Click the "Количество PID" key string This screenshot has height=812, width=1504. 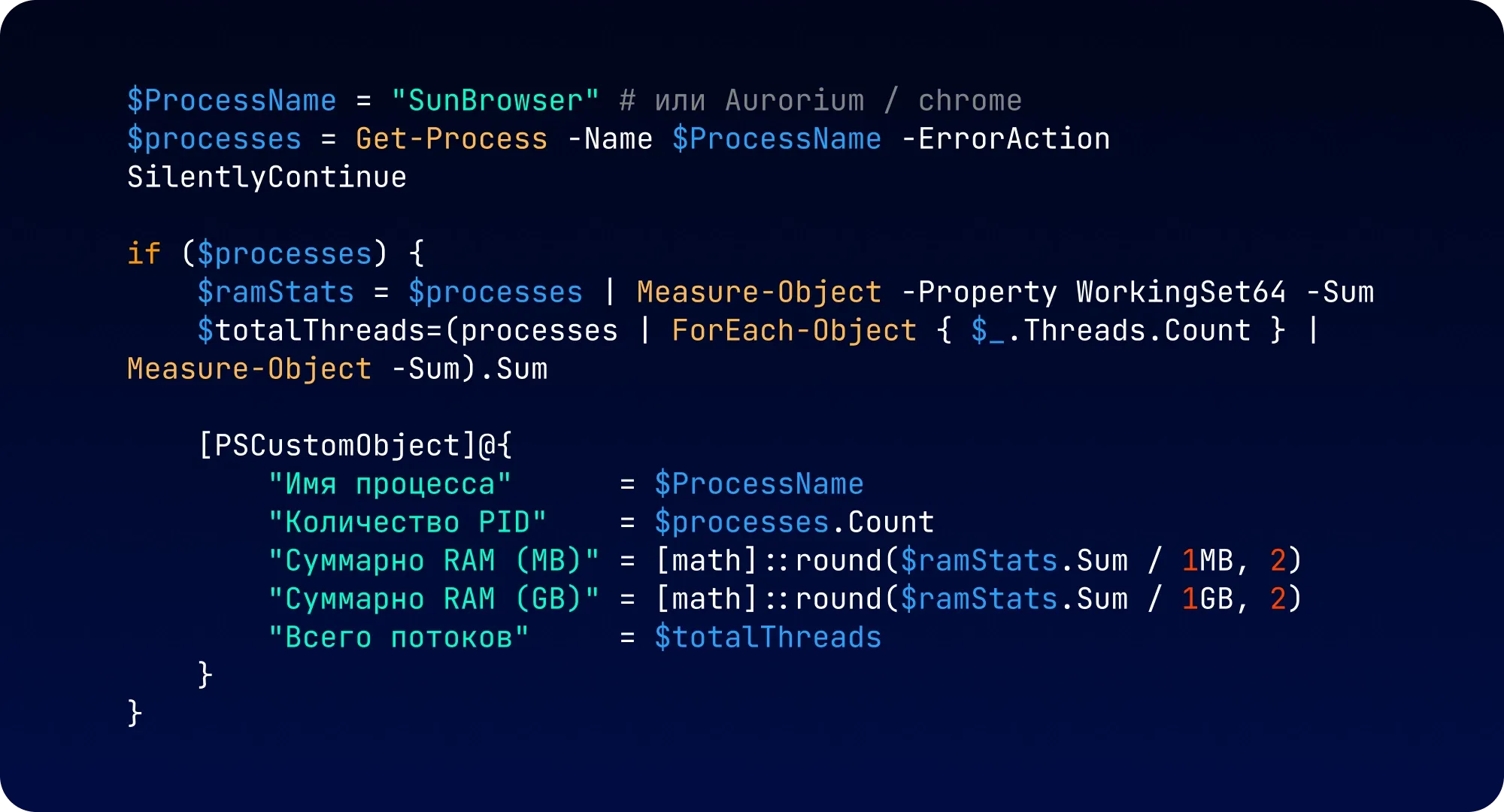pyautogui.click(x=407, y=523)
